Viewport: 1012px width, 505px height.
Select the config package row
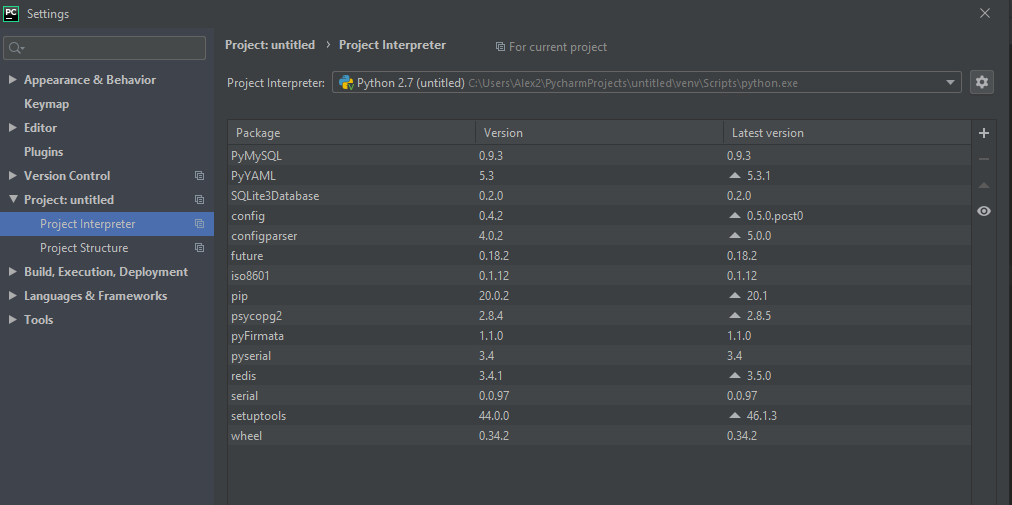coord(599,216)
